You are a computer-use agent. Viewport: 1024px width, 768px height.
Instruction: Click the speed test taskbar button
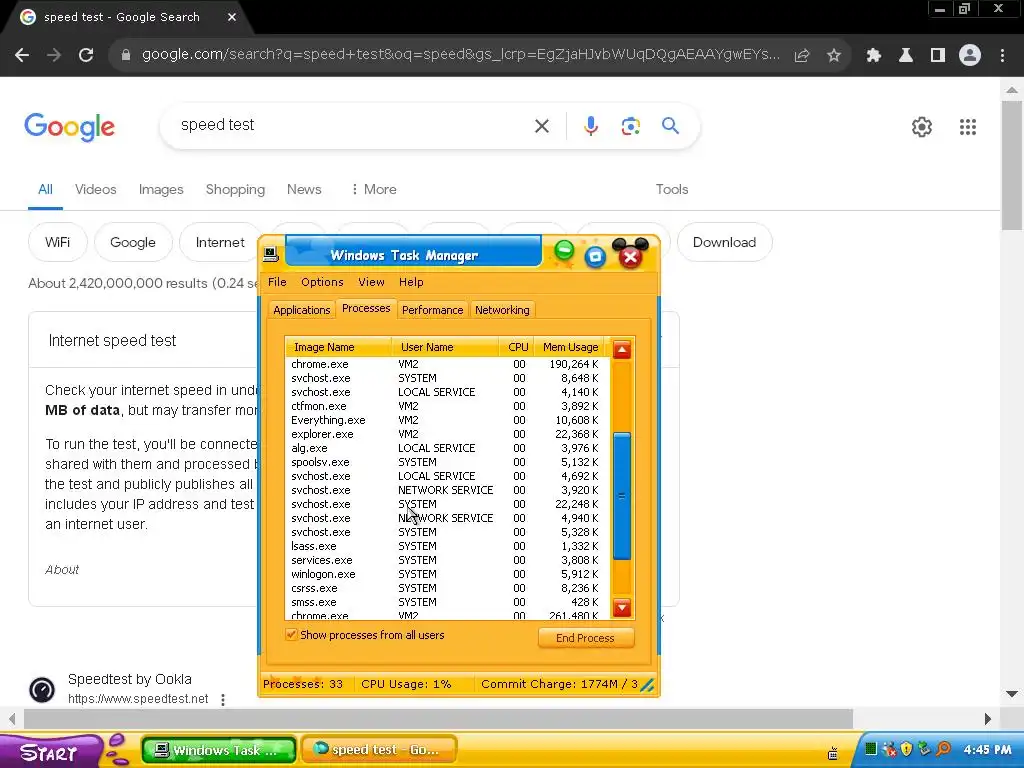(x=379, y=750)
